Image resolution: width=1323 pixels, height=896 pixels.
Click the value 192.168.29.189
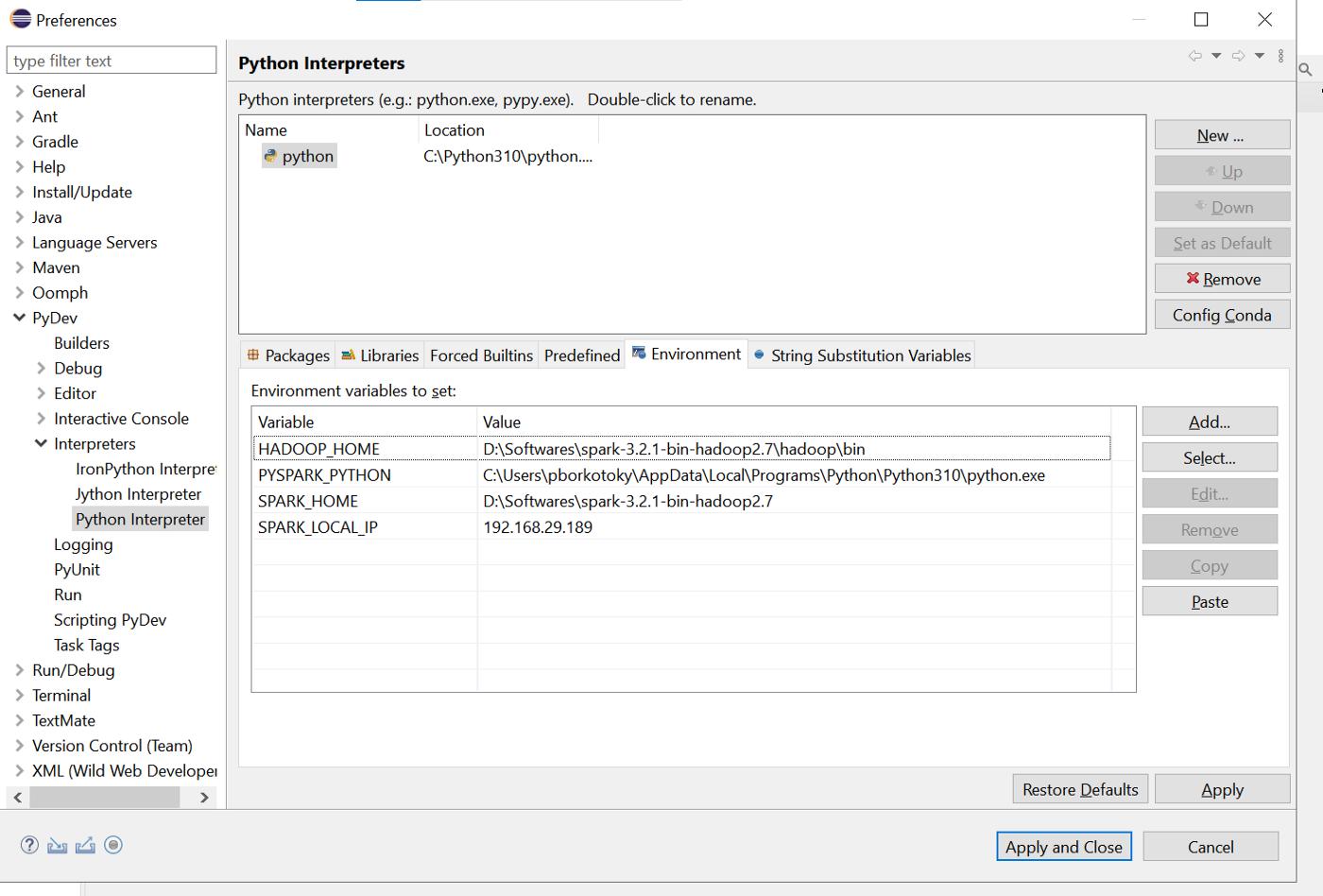click(x=538, y=527)
